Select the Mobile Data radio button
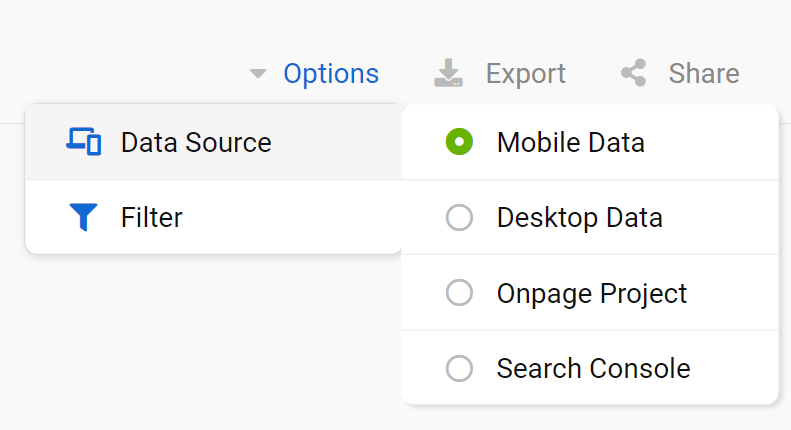 (459, 142)
